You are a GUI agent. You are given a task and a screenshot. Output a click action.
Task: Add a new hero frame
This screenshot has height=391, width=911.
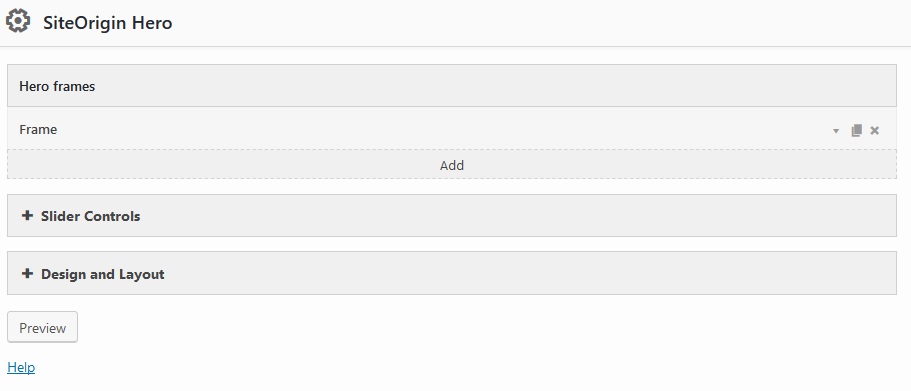tap(451, 165)
